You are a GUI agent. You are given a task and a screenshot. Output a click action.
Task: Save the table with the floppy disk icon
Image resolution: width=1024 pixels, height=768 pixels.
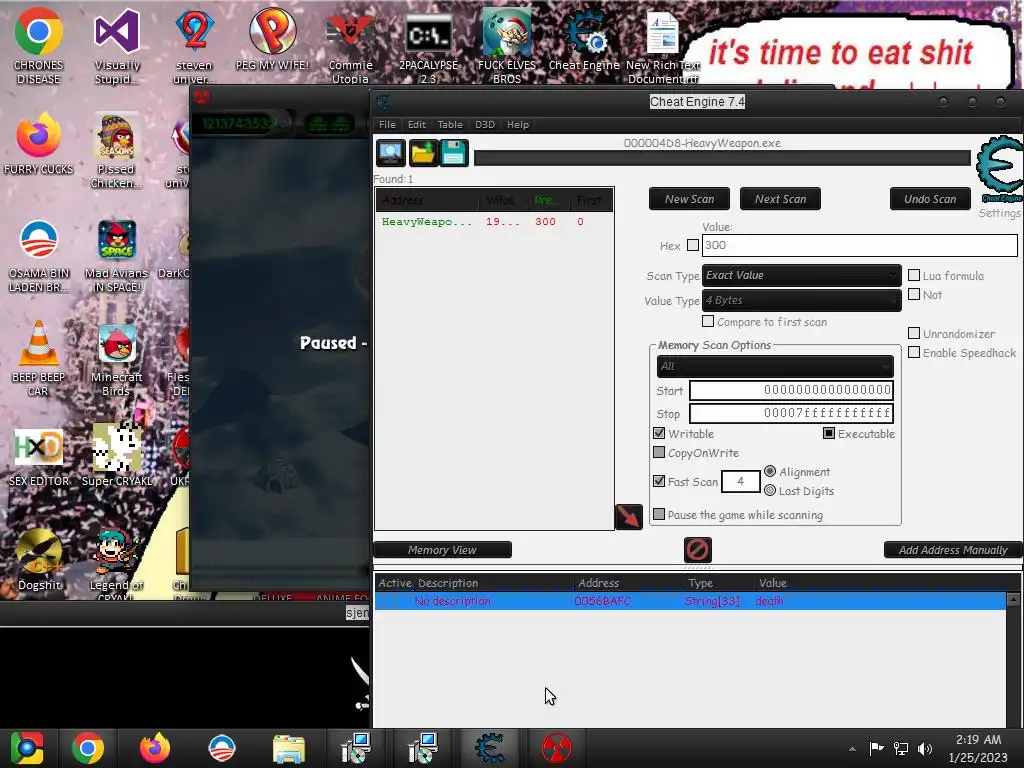pos(454,153)
